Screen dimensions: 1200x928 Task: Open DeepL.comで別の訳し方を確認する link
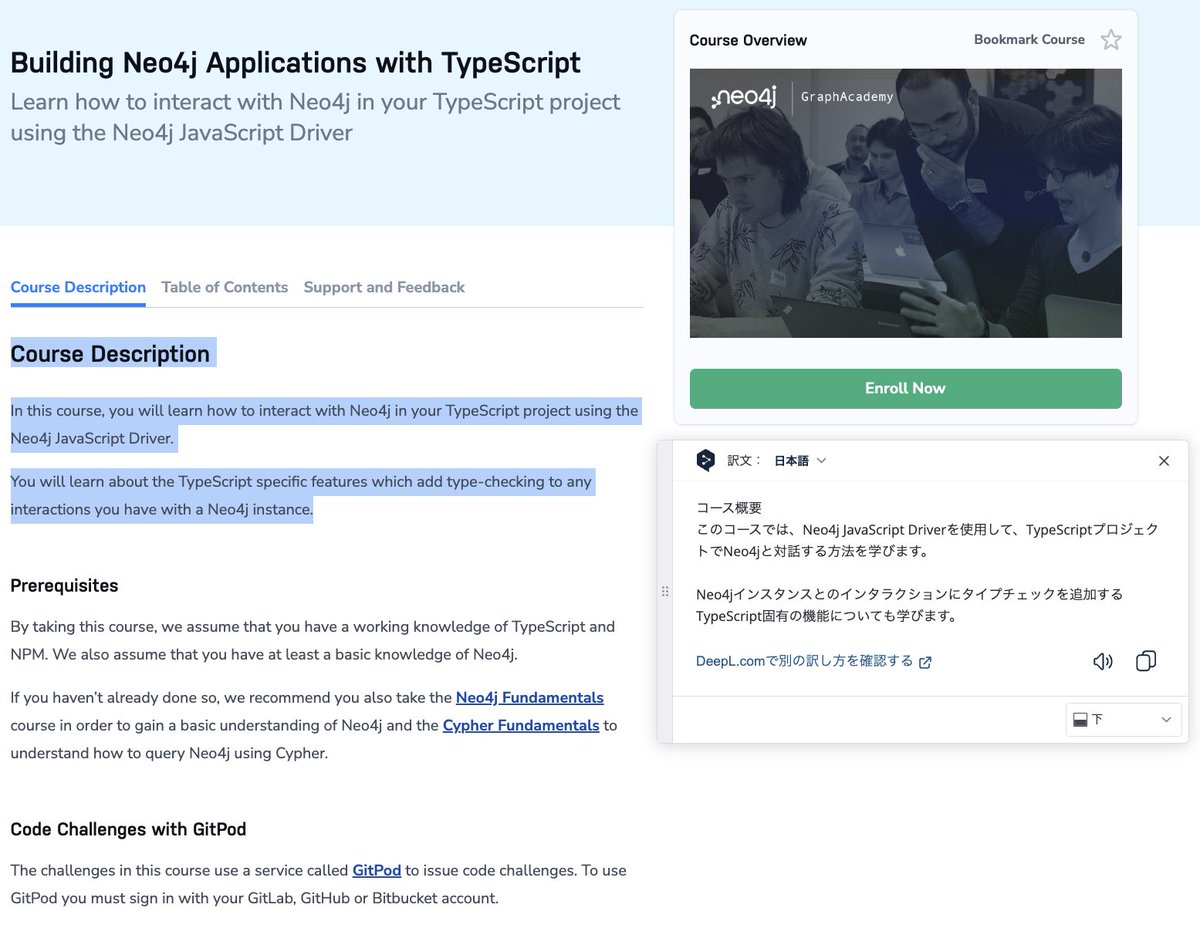814,661
